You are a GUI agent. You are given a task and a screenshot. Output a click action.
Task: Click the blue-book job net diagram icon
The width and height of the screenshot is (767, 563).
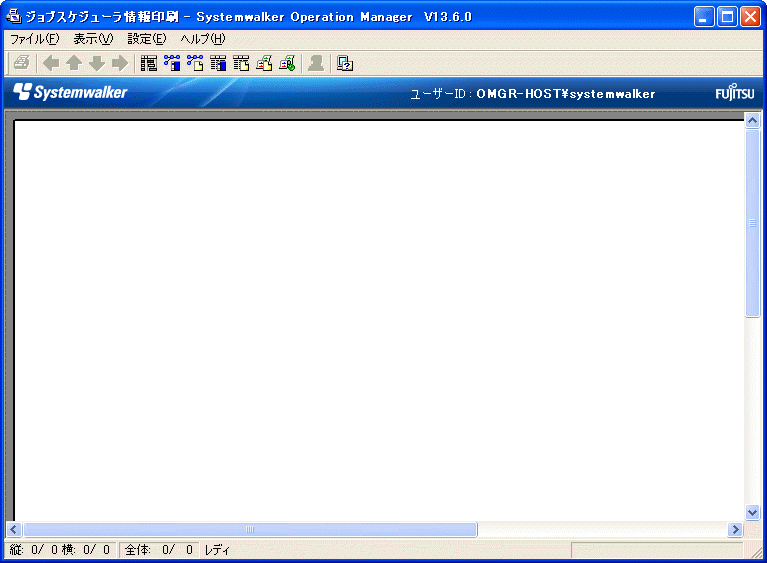click(x=172, y=63)
